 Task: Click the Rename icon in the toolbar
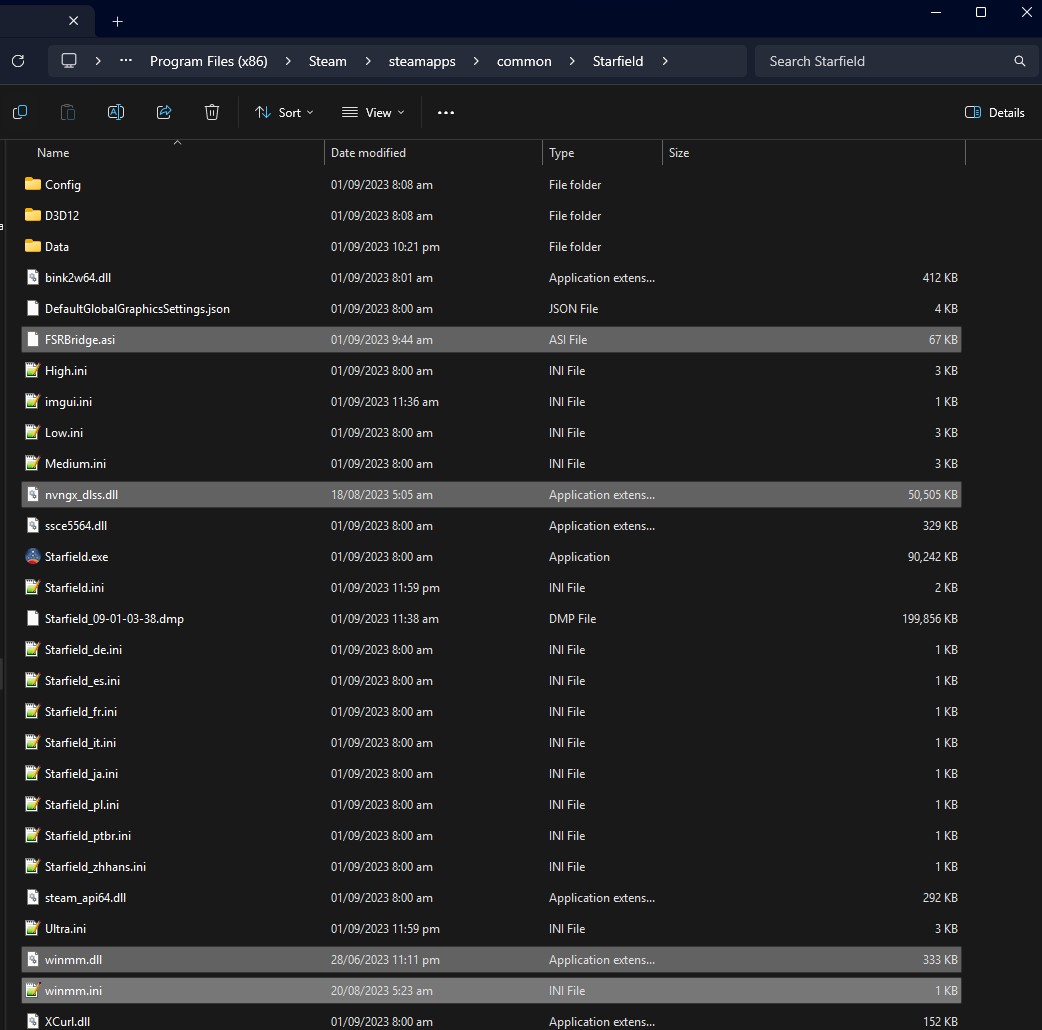point(116,112)
